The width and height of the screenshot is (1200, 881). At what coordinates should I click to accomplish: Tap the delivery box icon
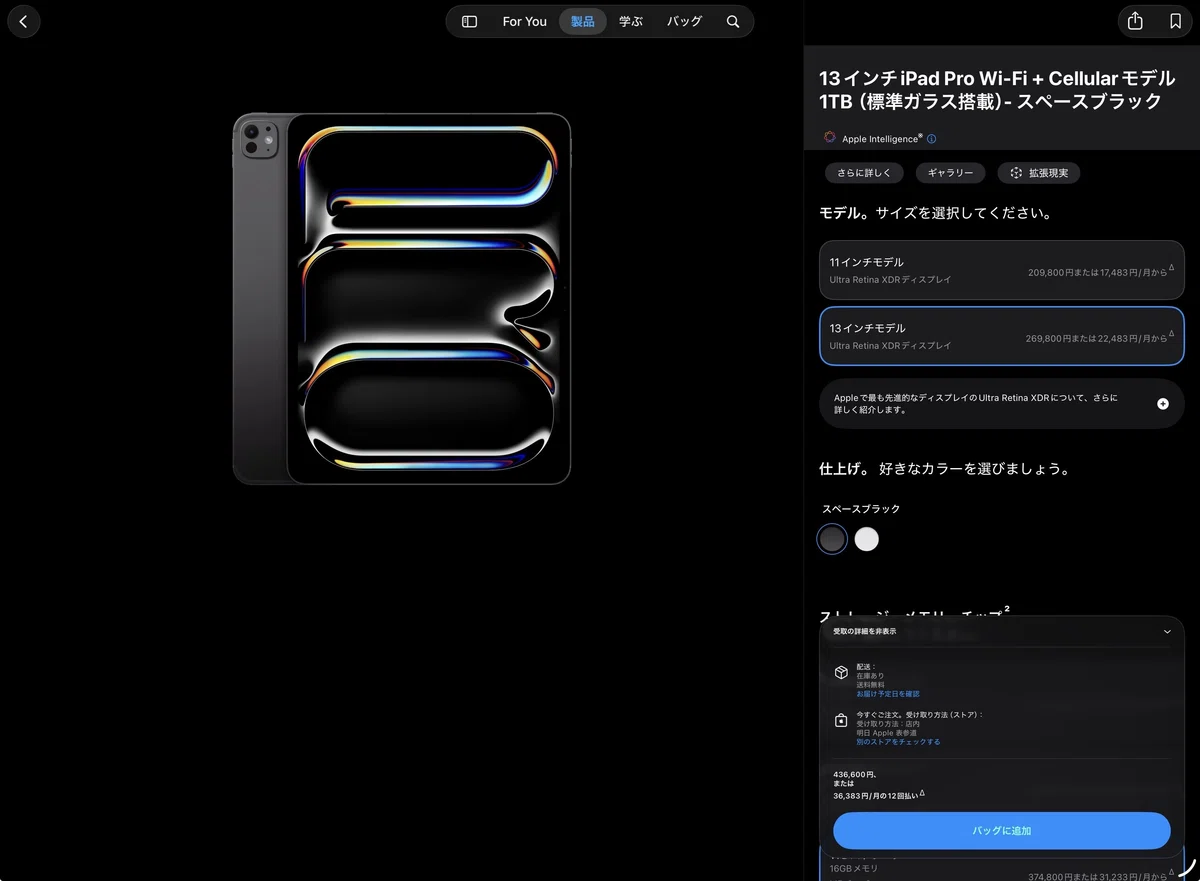(x=842, y=673)
